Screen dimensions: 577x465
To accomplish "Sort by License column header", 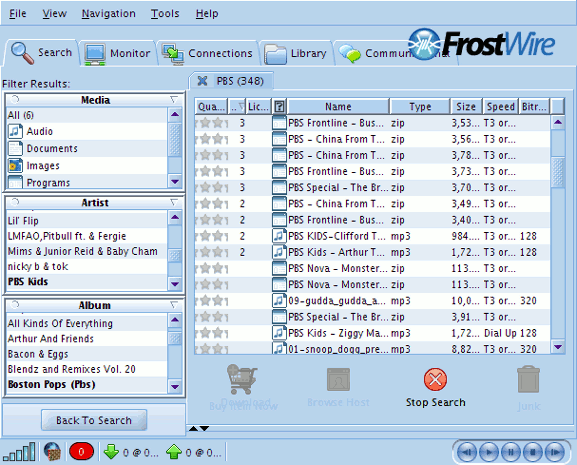I will point(258,107).
